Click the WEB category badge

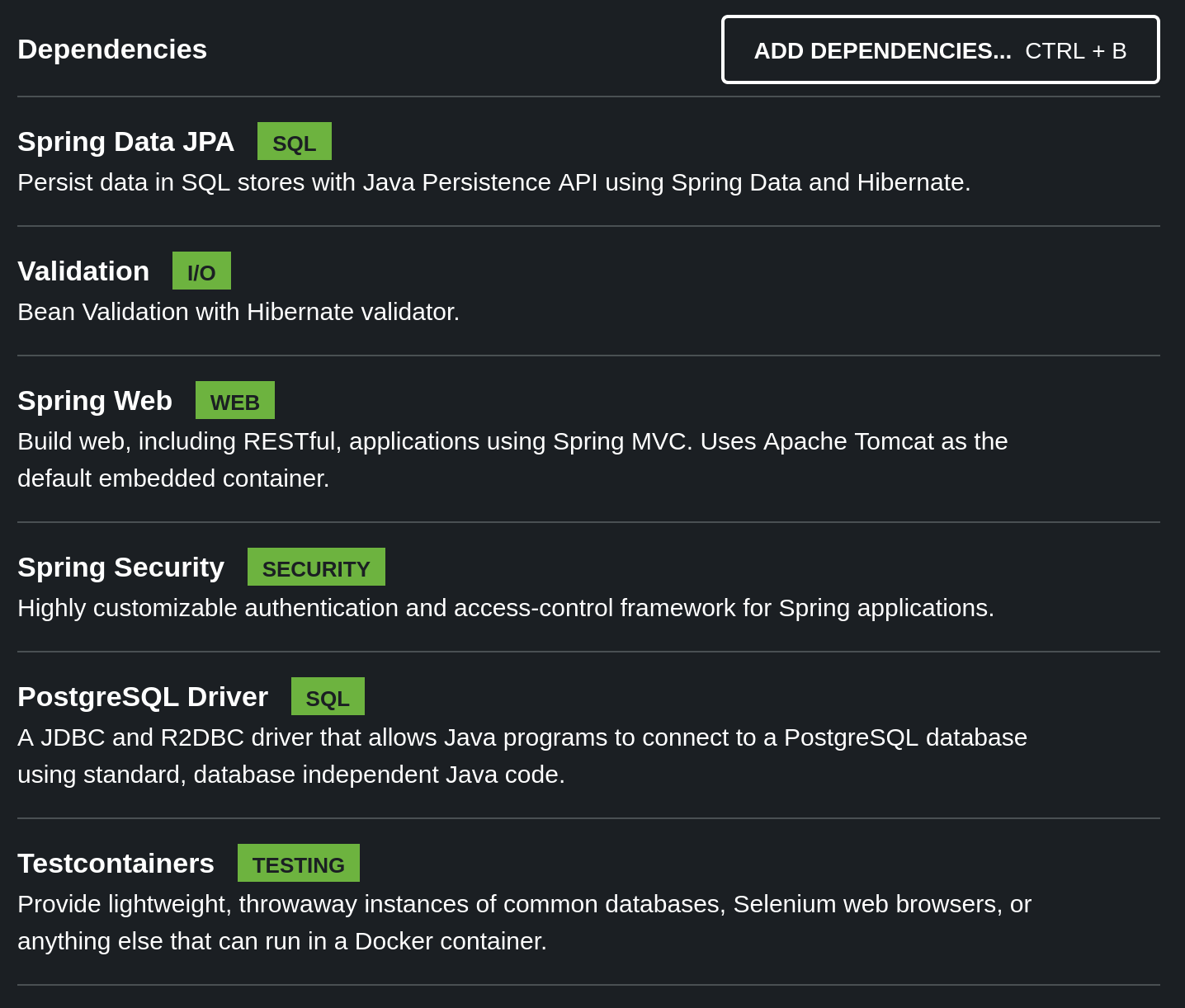pyautogui.click(x=235, y=401)
